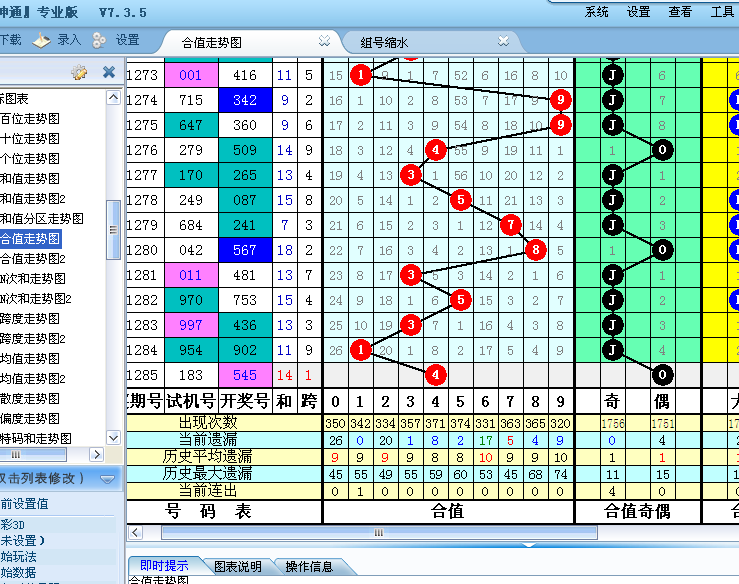Select 偏度走势图 in chart list
The width and height of the screenshot is (739, 584).
point(30,419)
